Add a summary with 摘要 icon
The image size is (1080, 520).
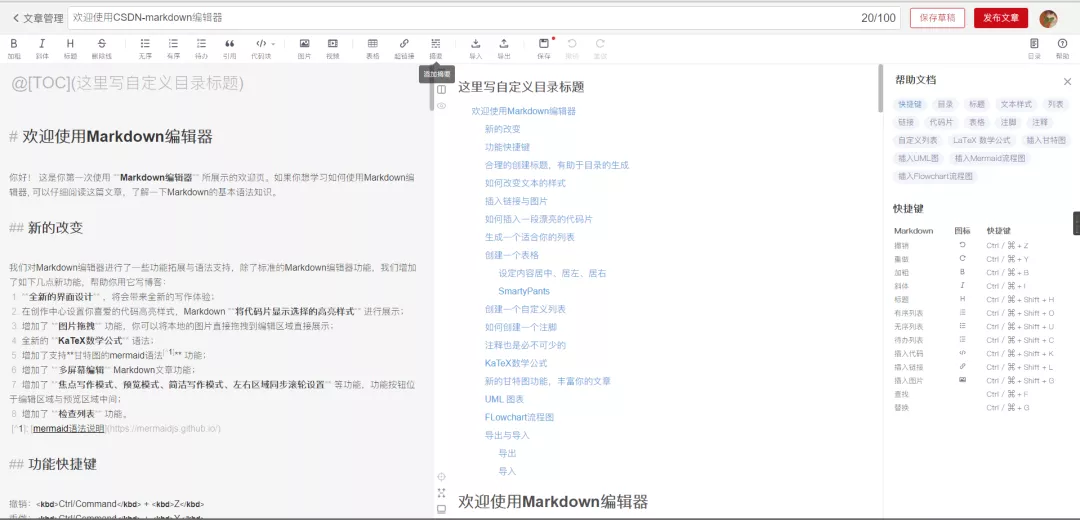coord(436,48)
